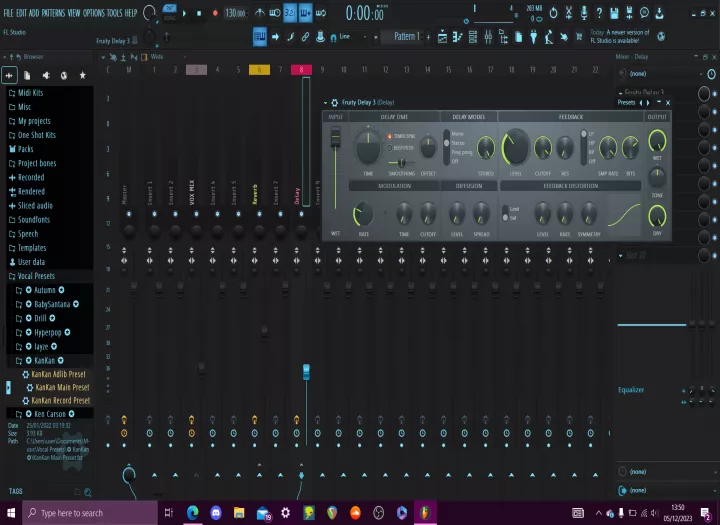Screen dimensions: 720x525
Task: Open the TOOLS menu
Action: click(114, 13)
